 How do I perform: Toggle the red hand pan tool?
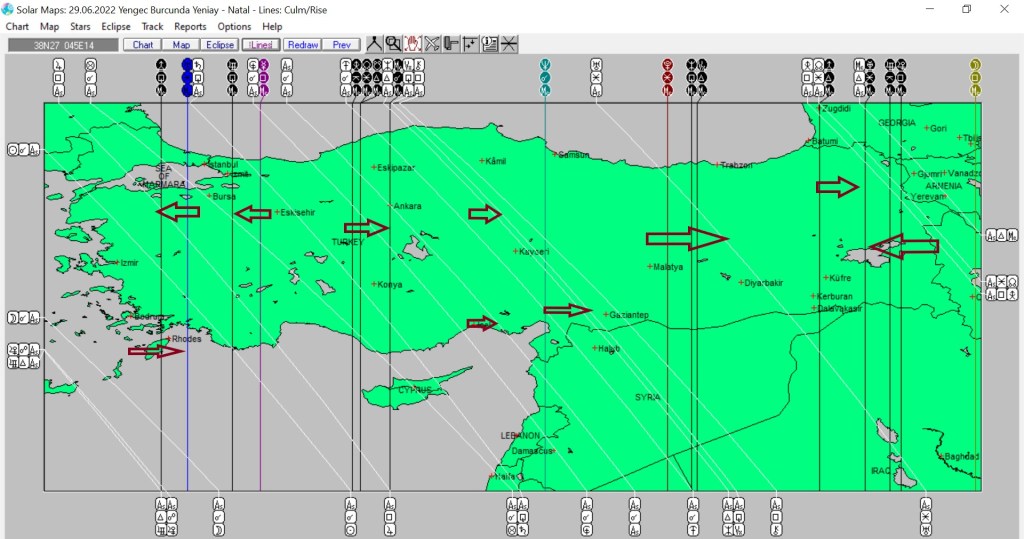tap(412, 44)
